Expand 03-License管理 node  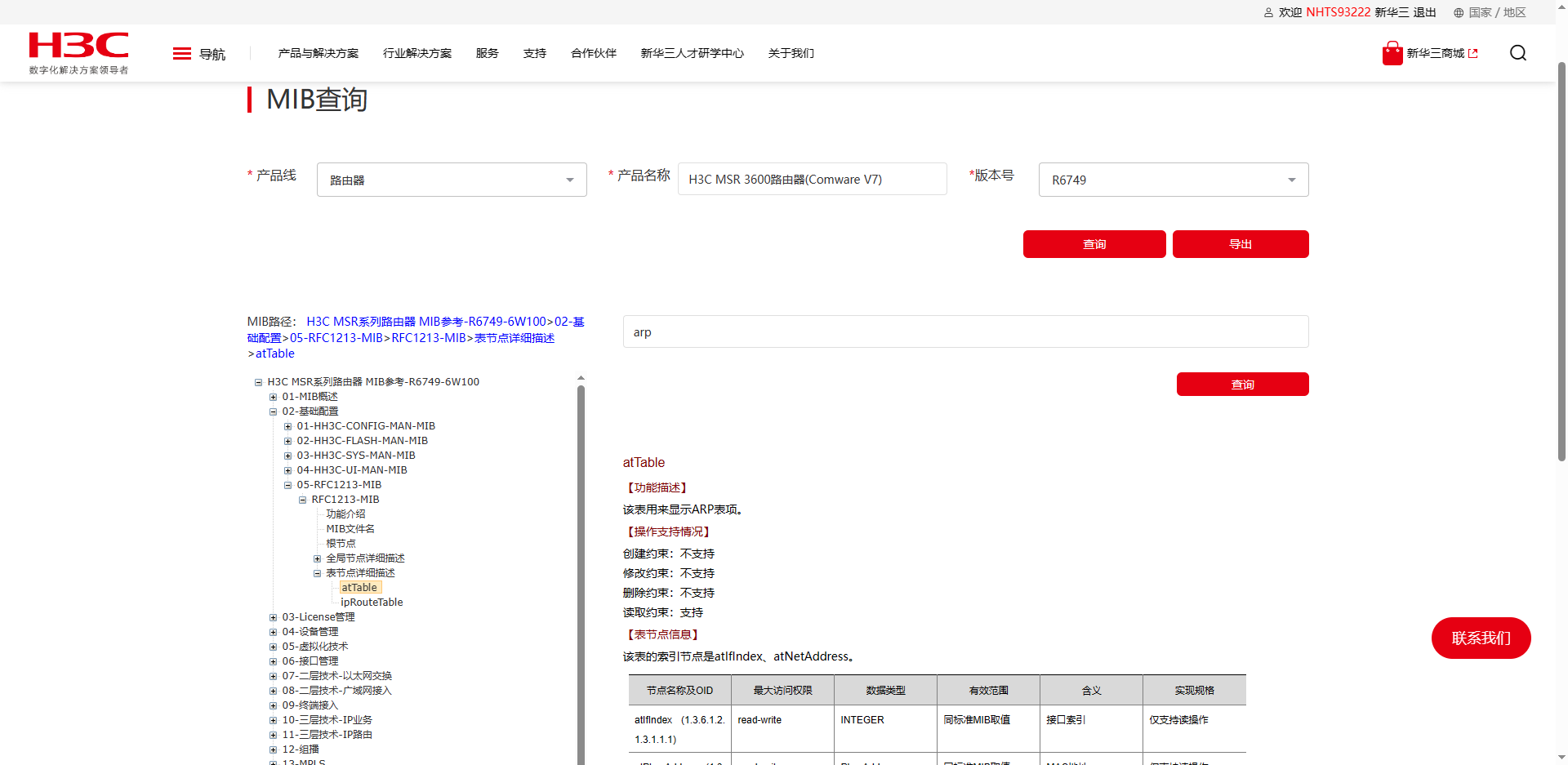[x=273, y=617]
